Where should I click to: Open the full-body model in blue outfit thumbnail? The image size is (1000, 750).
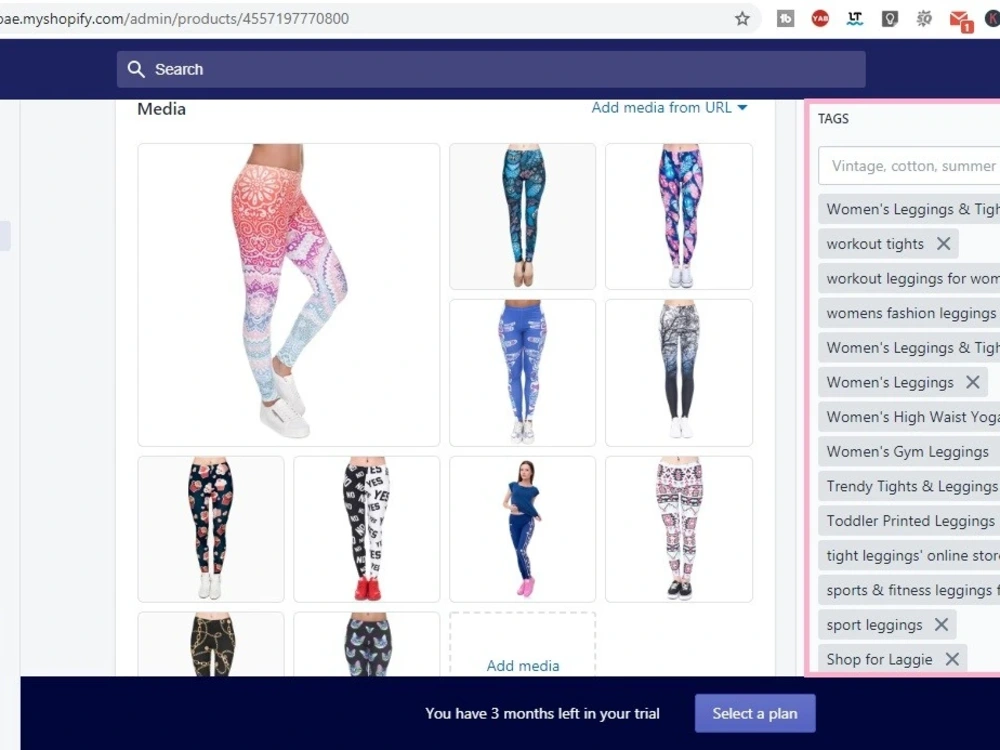pyautogui.click(x=522, y=529)
